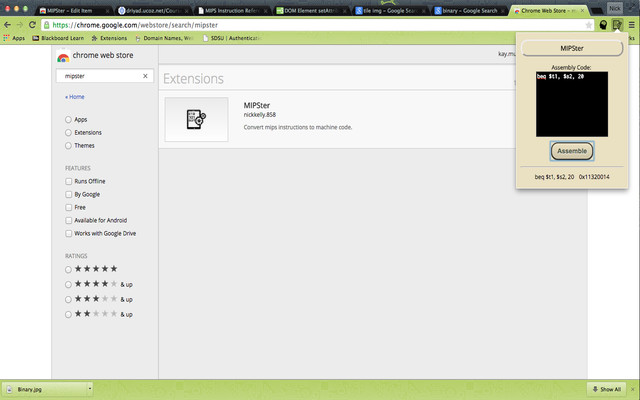Go to the Home link
The height and width of the screenshot is (400, 640).
coord(75,97)
